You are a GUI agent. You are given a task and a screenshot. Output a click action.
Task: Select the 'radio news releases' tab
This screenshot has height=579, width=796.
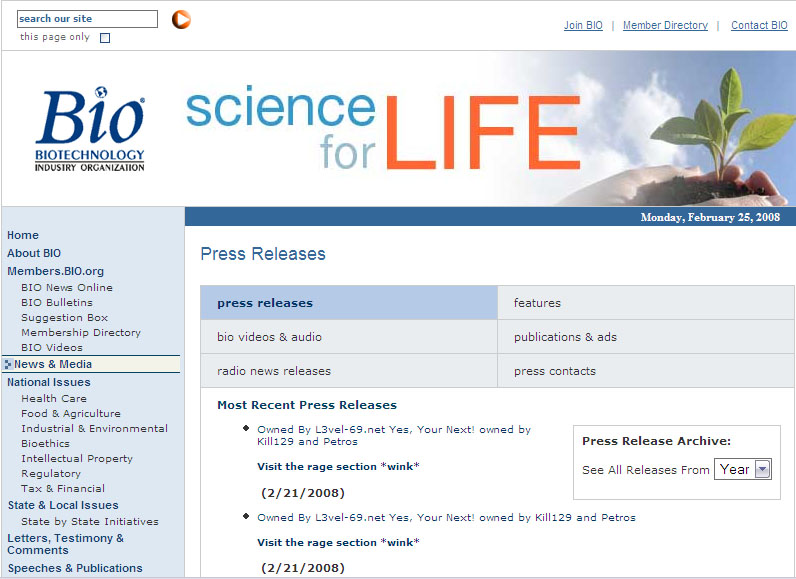click(x=349, y=371)
